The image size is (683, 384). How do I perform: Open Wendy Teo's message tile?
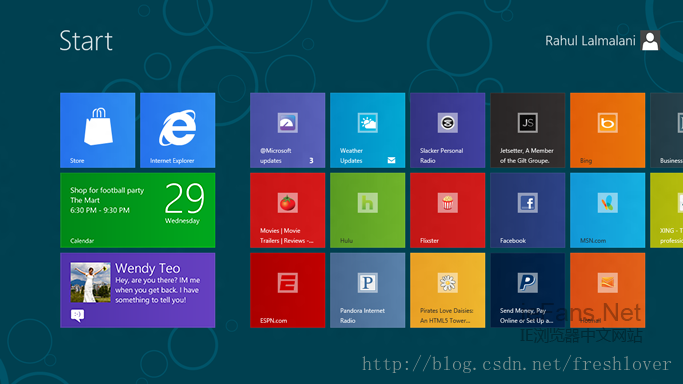(138, 290)
